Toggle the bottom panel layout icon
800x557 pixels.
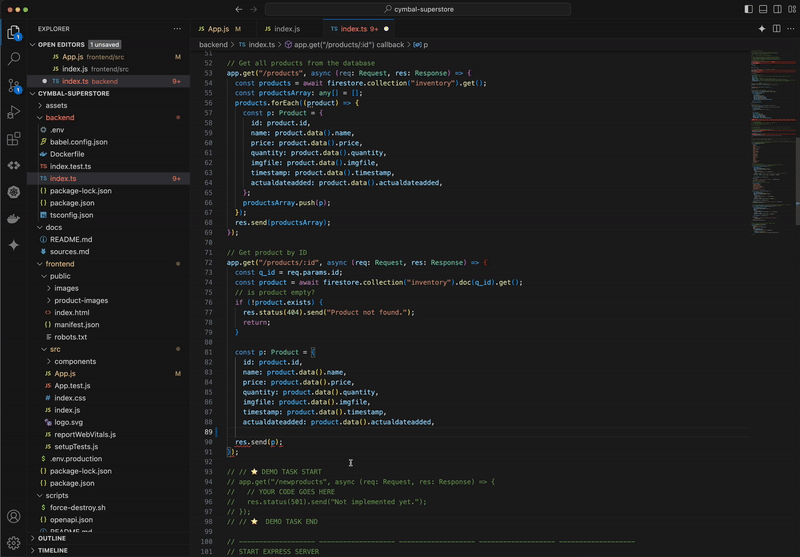coord(763,9)
